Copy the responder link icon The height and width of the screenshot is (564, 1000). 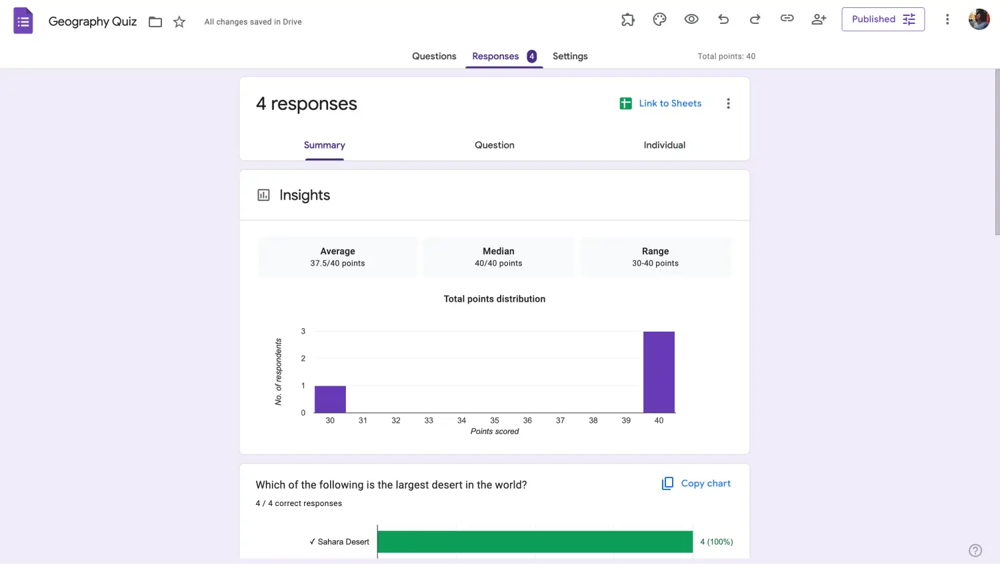tap(787, 19)
